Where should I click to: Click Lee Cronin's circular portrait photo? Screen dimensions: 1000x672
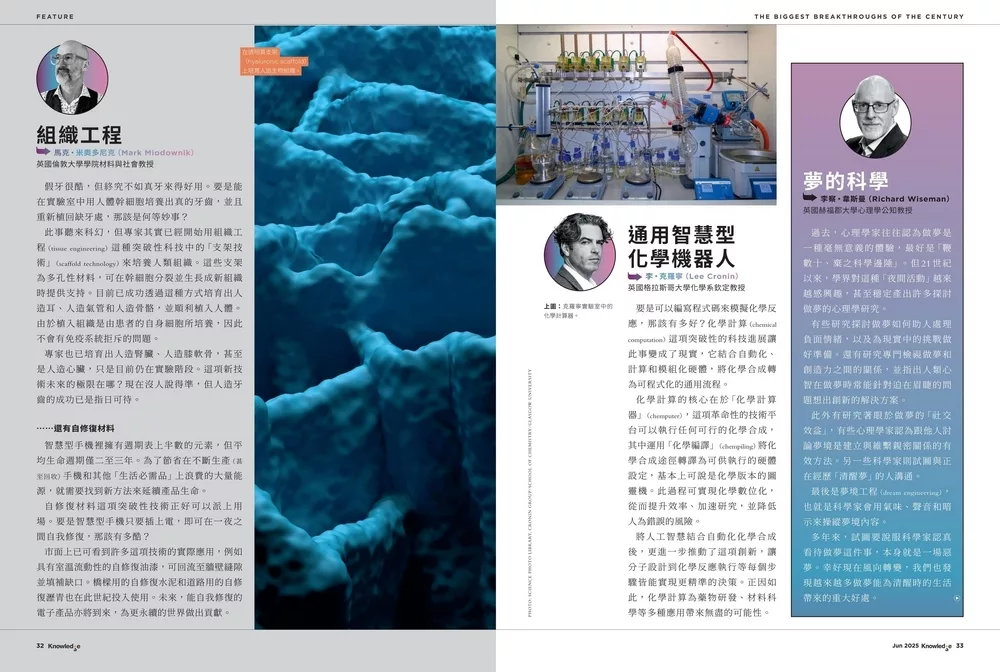pyautogui.click(x=579, y=251)
